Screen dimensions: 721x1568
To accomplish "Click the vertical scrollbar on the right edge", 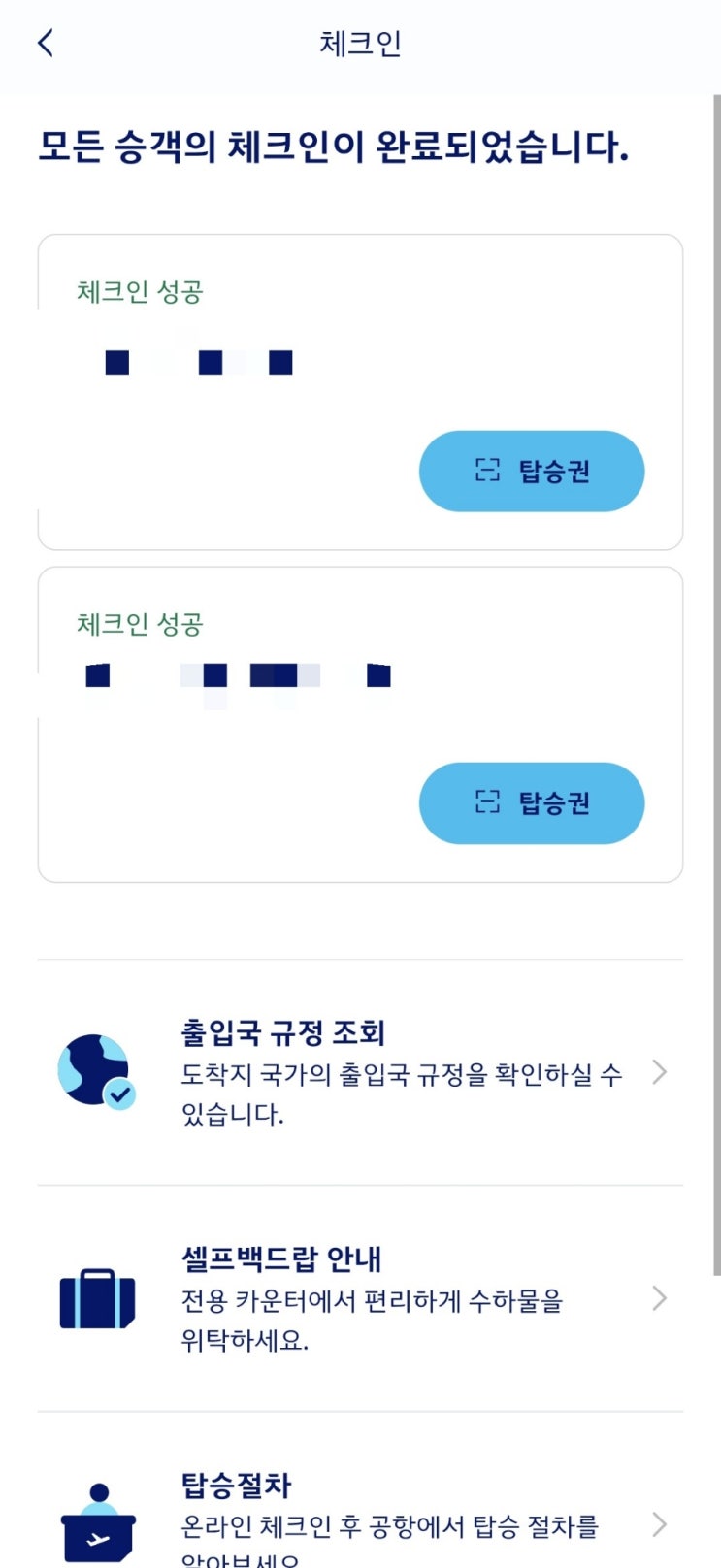I will [716, 679].
